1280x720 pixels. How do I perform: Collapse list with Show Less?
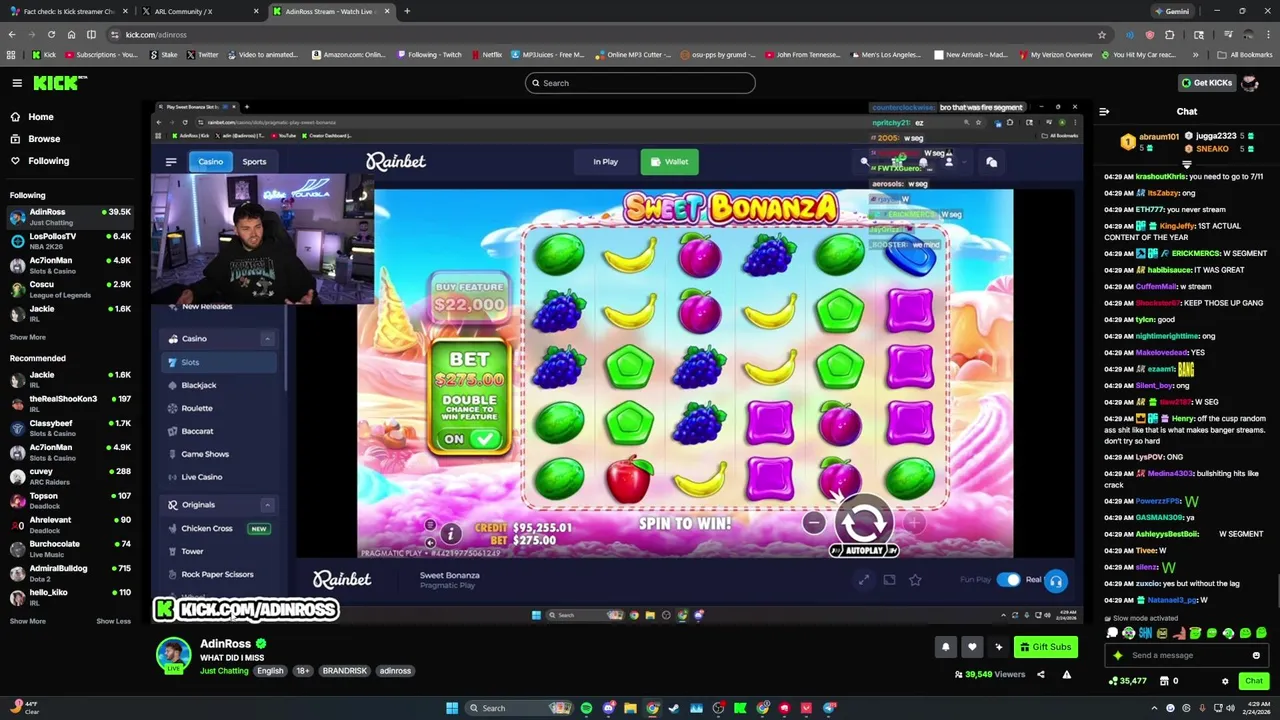113,621
